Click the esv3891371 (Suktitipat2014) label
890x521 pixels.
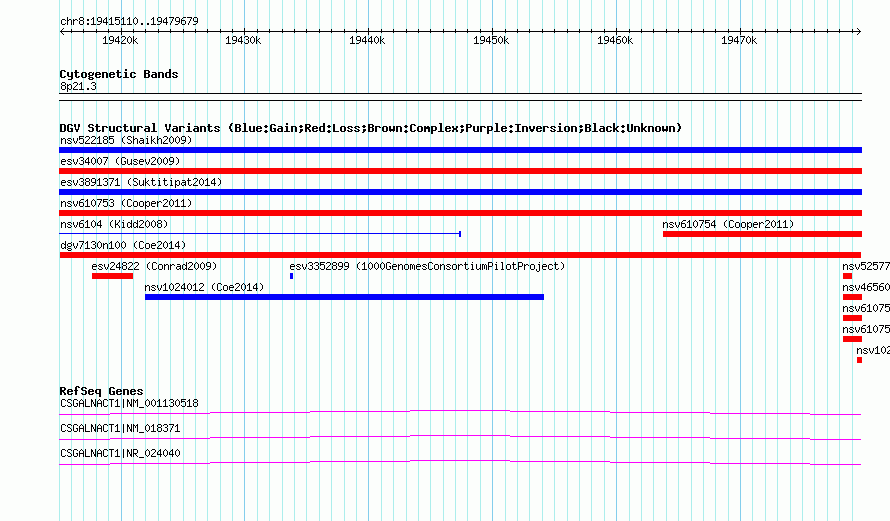coord(141,182)
